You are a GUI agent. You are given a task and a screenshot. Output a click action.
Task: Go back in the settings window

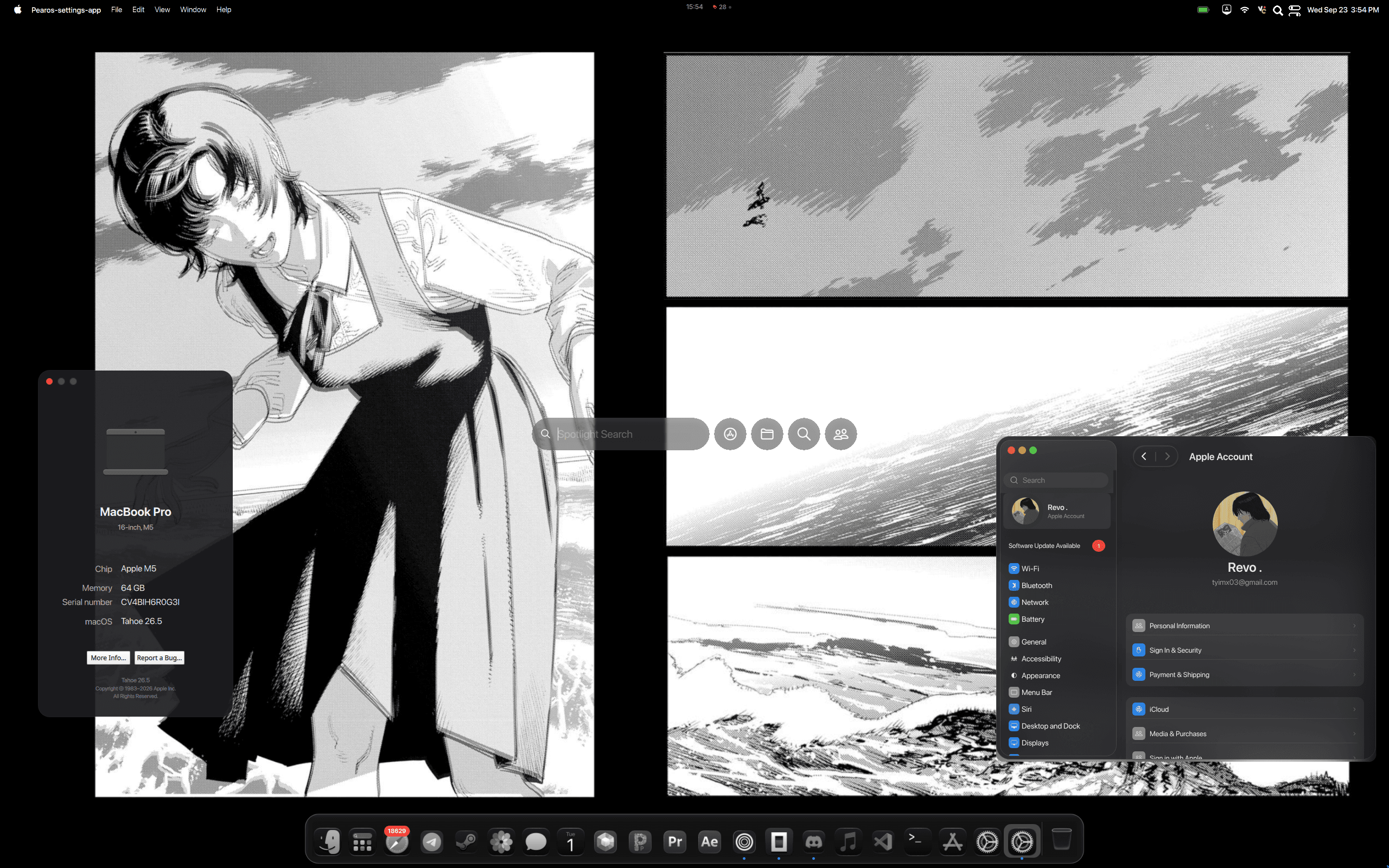pyautogui.click(x=1144, y=456)
